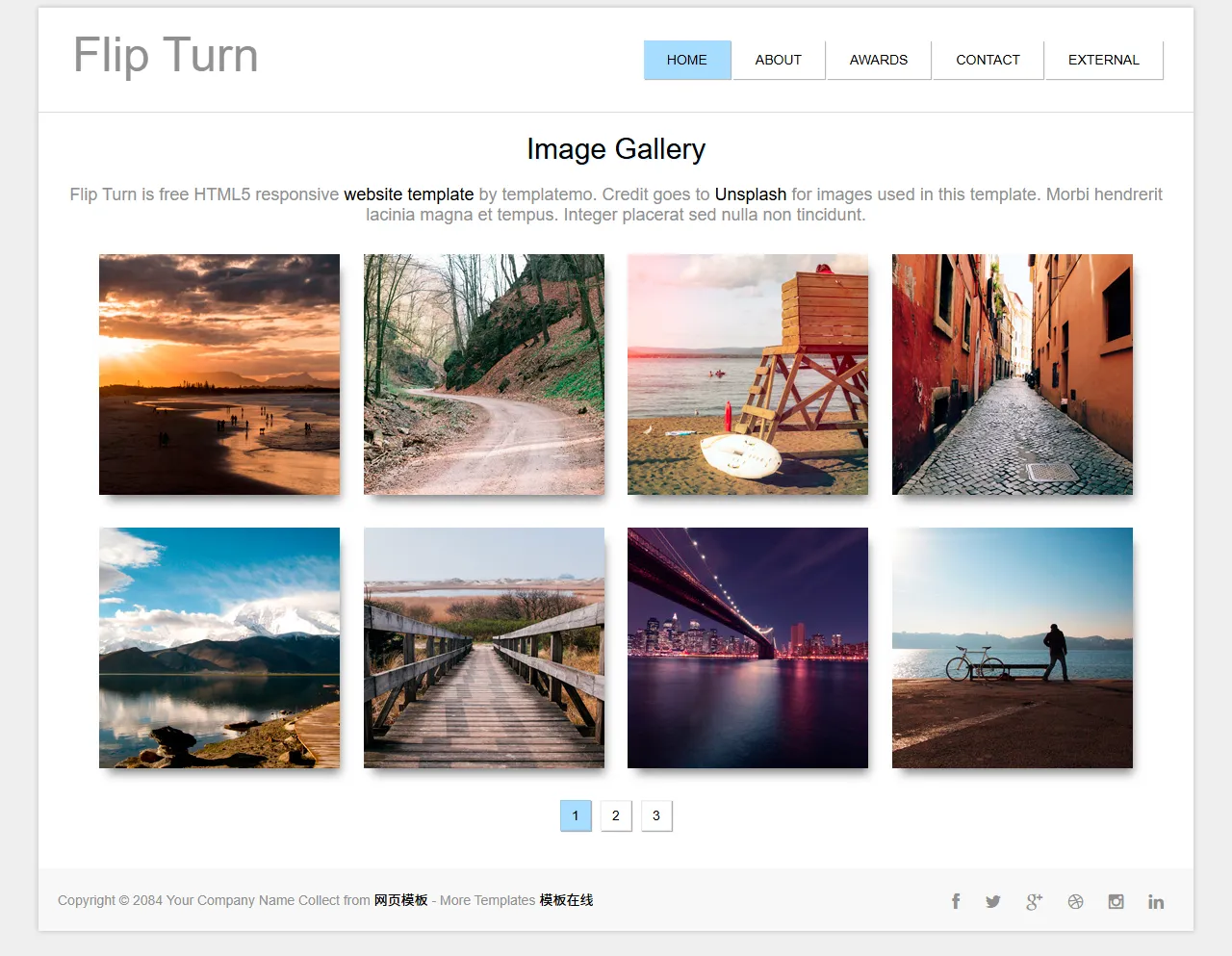Viewport: 1232px width, 956px height.
Task: View the night bridge skyline photo
Action: pos(748,648)
